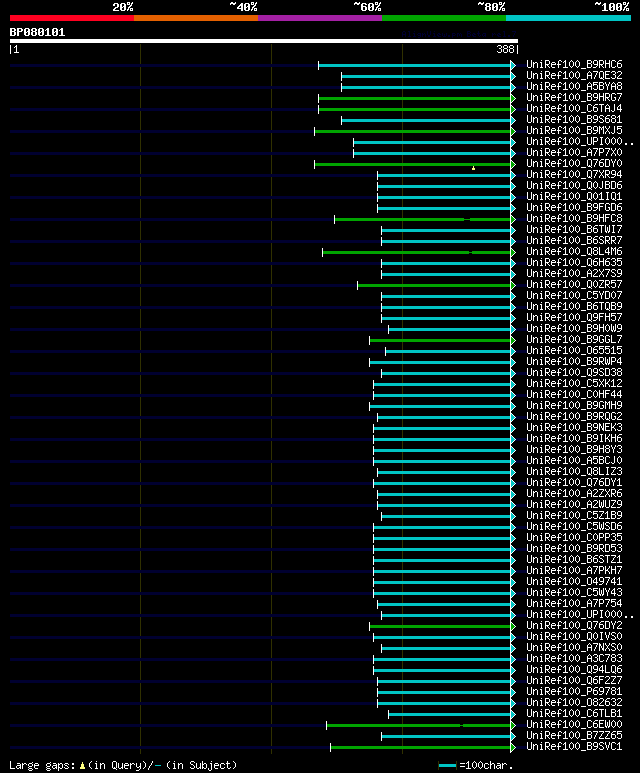Select hit UniRef100_Q76DY1
The width and height of the screenshot is (640, 773).
click(x=574, y=483)
